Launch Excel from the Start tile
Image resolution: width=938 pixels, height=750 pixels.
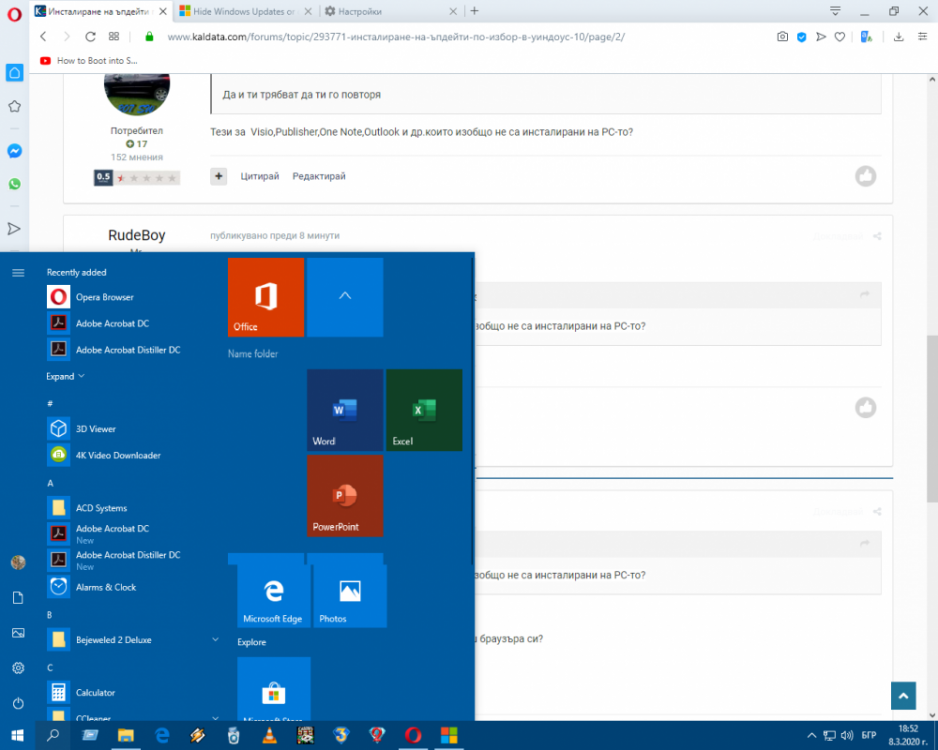(x=424, y=410)
